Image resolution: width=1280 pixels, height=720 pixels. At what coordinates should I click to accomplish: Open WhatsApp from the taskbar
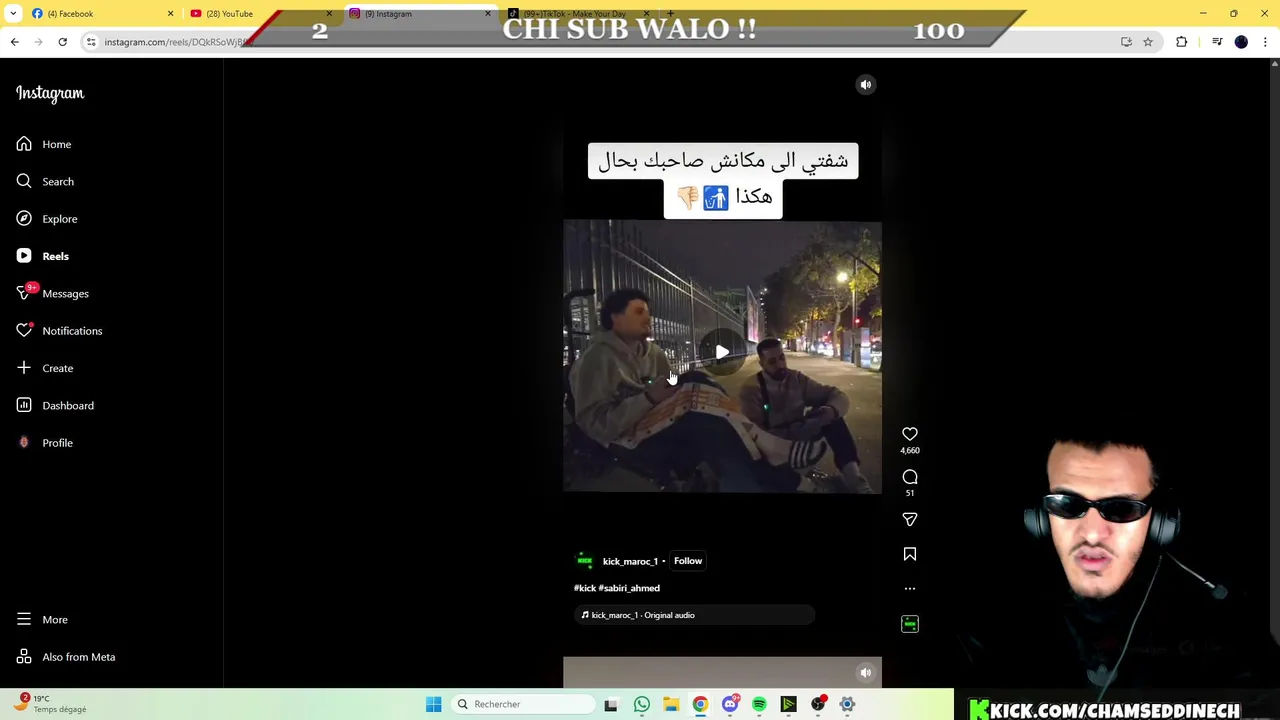coord(642,704)
